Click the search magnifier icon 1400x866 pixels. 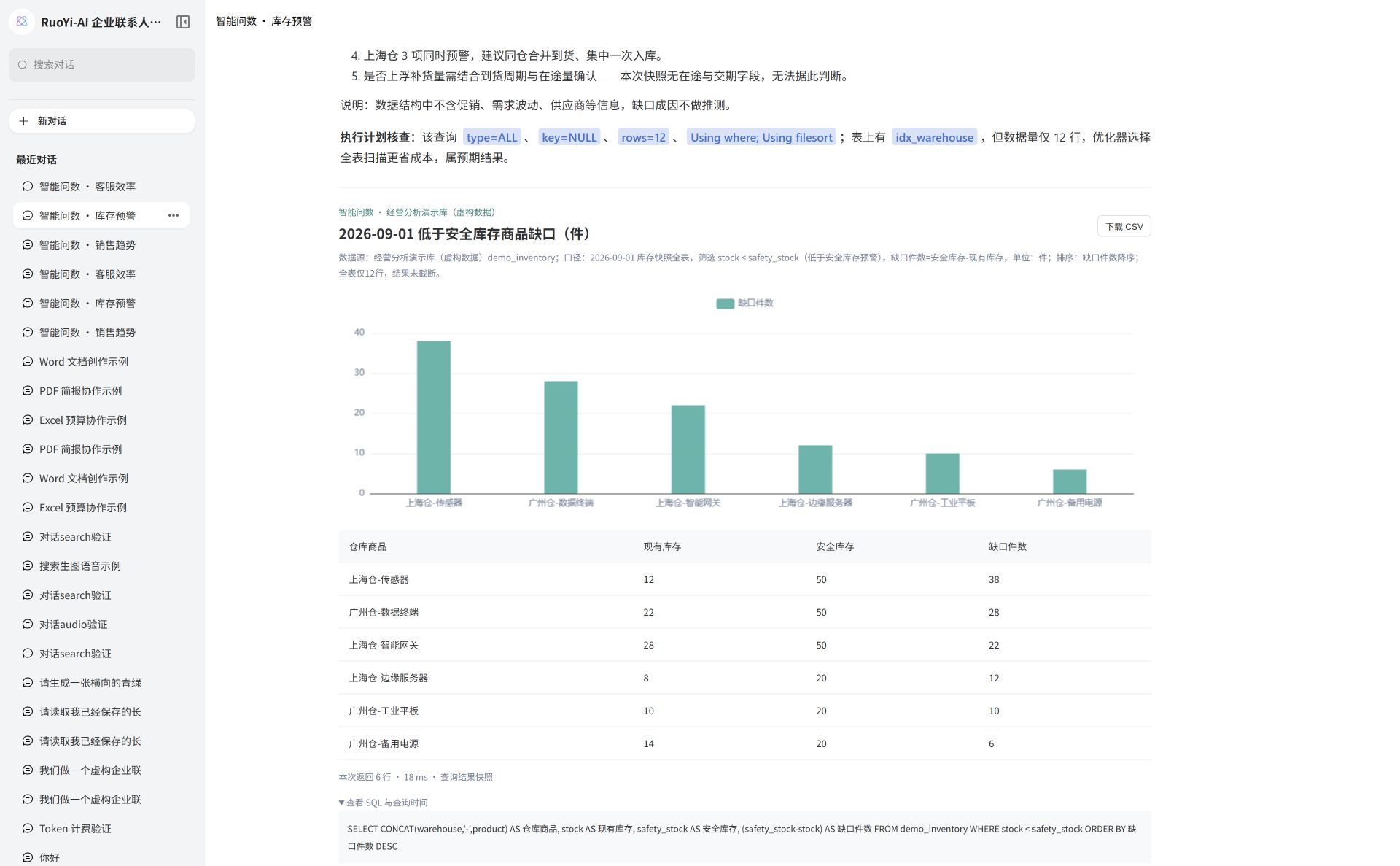pyautogui.click(x=23, y=65)
